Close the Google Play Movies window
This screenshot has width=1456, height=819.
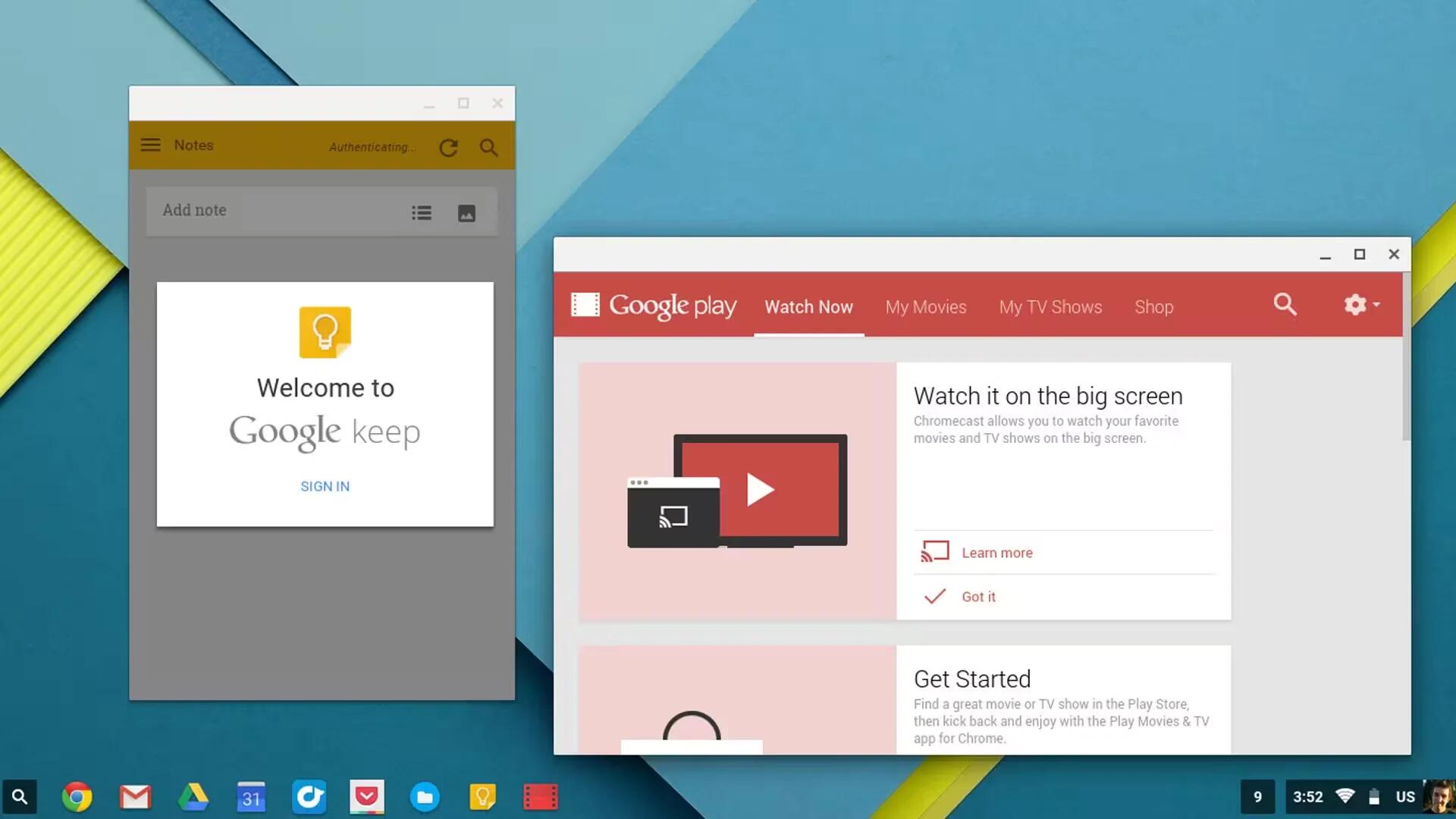point(1394,255)
